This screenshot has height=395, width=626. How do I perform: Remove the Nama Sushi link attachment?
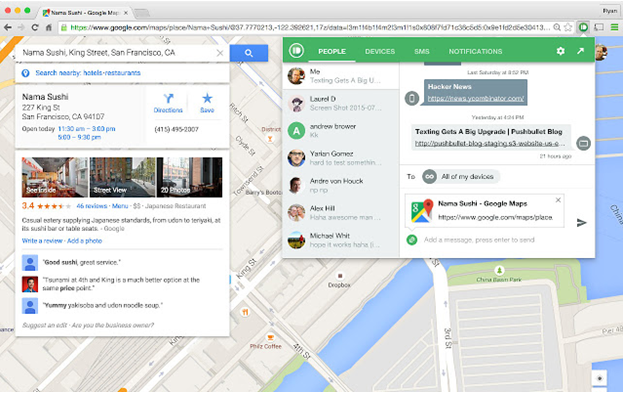point(558,200)
